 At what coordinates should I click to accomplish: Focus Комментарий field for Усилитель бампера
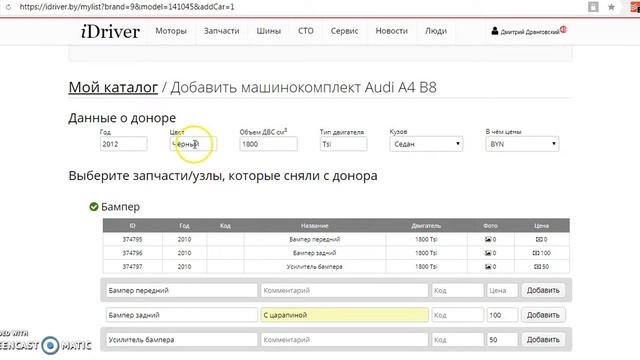(x=344, y=340)
